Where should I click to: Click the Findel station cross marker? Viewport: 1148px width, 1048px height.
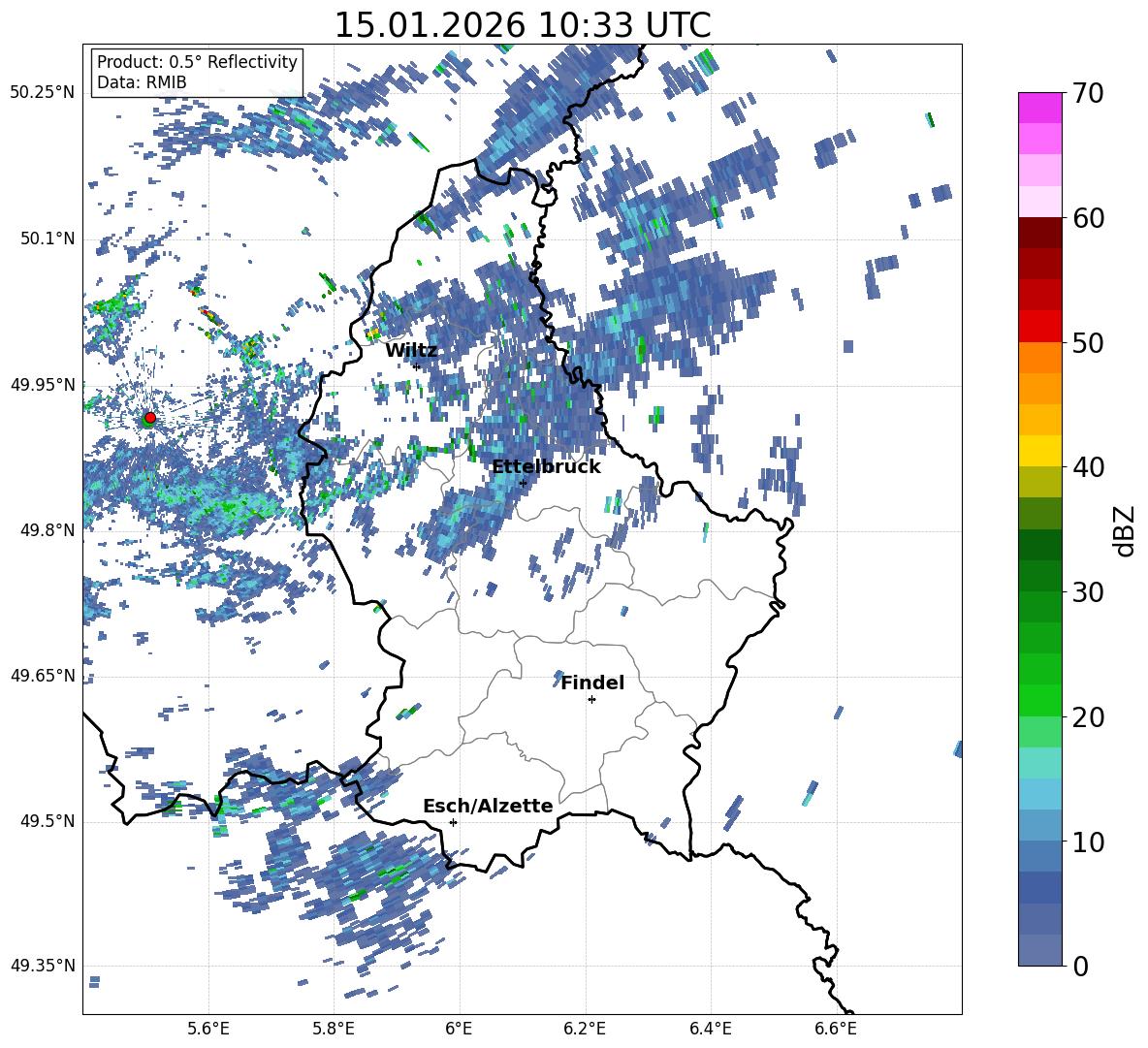point(591,700)
